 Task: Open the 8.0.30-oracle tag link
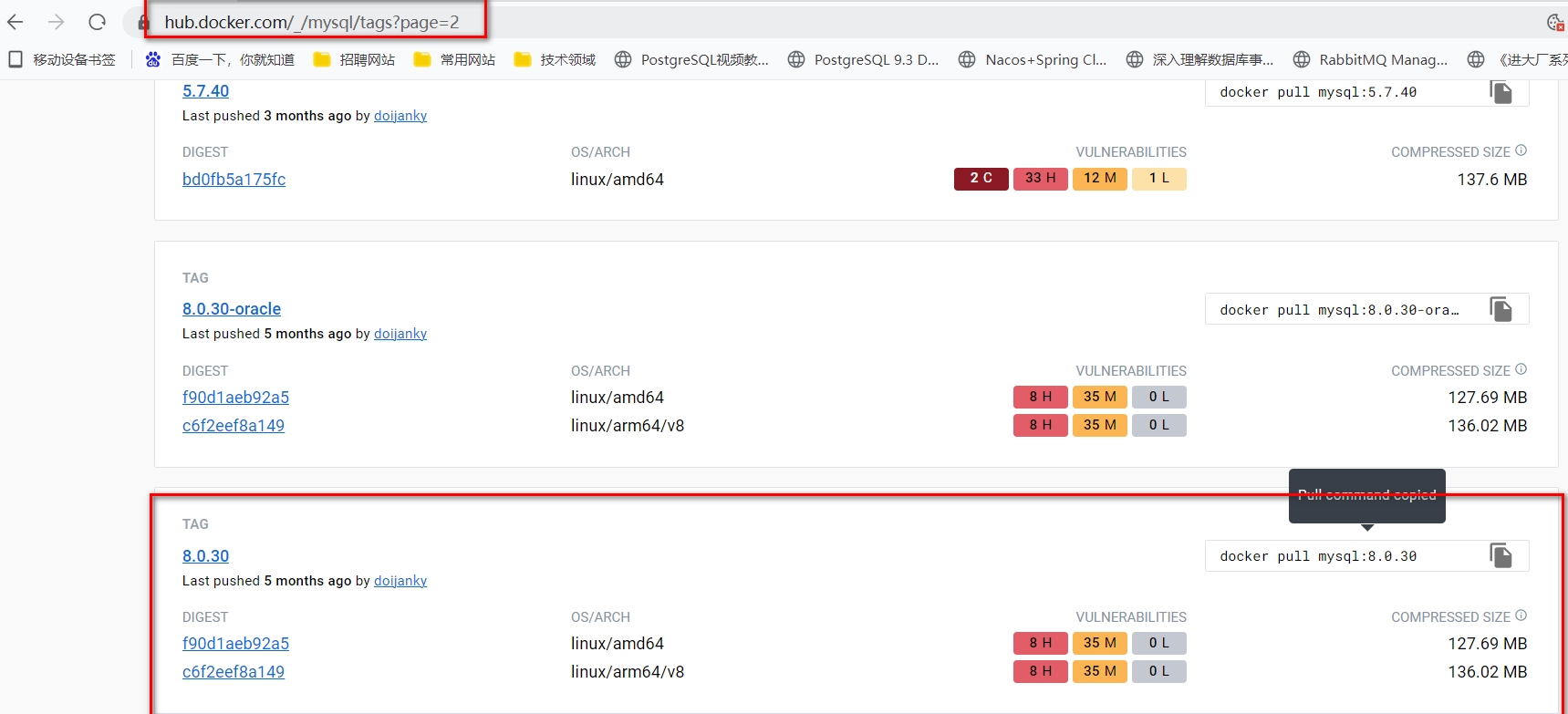(x=232, y=309)
